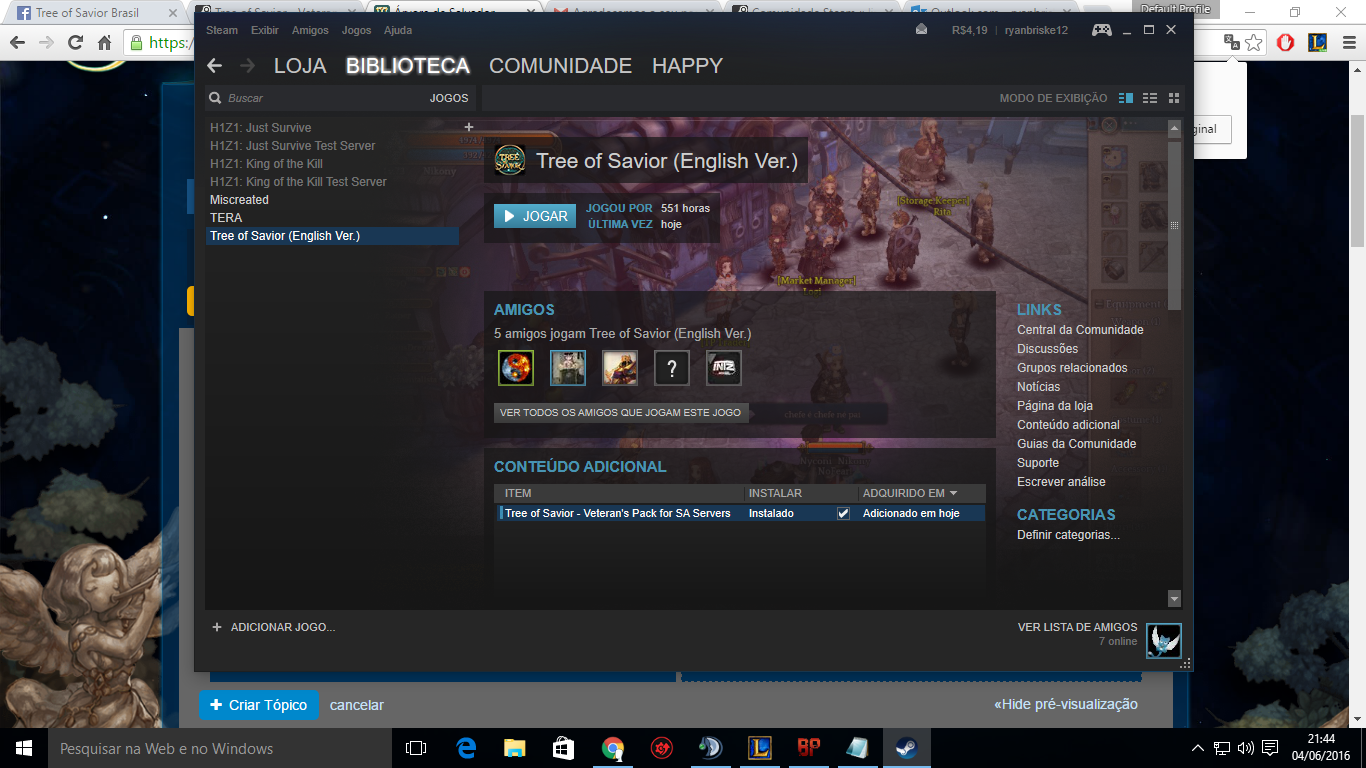The image size is (1366, 768).
Task: Sort DLC by Adquirido Em column arrow
Action: 953,493
